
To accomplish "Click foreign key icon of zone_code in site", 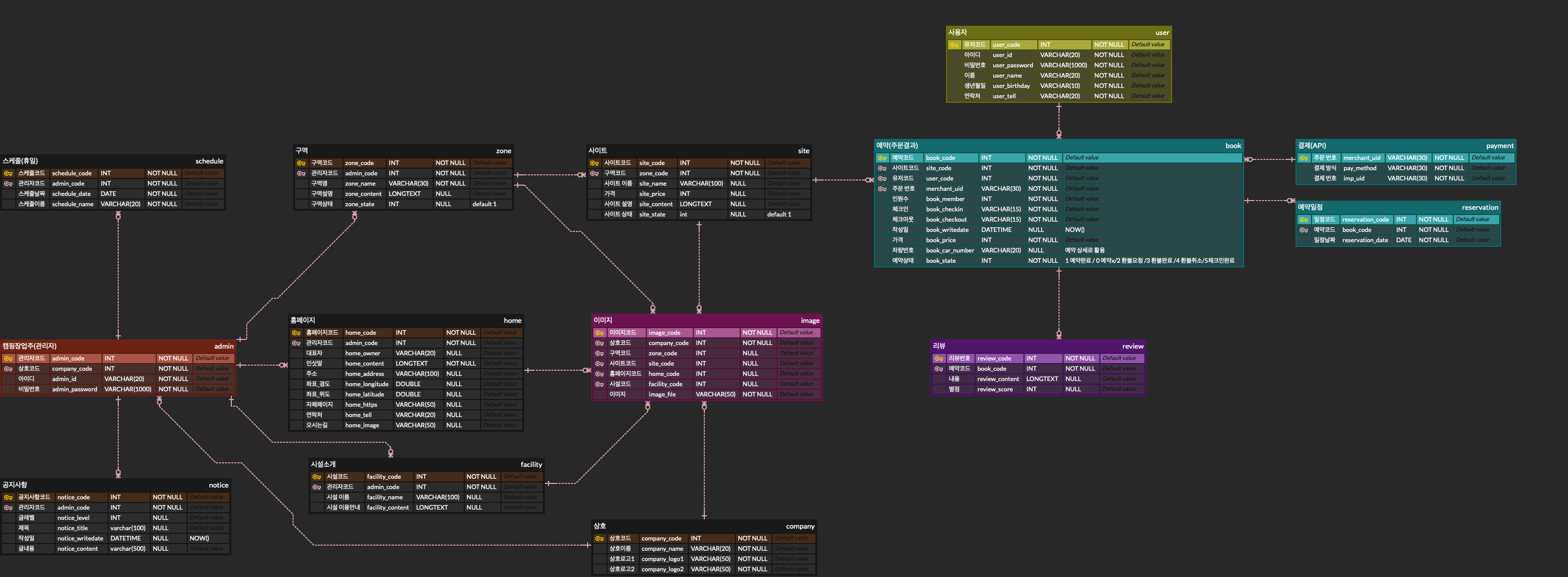I will [x=594, y=173].
